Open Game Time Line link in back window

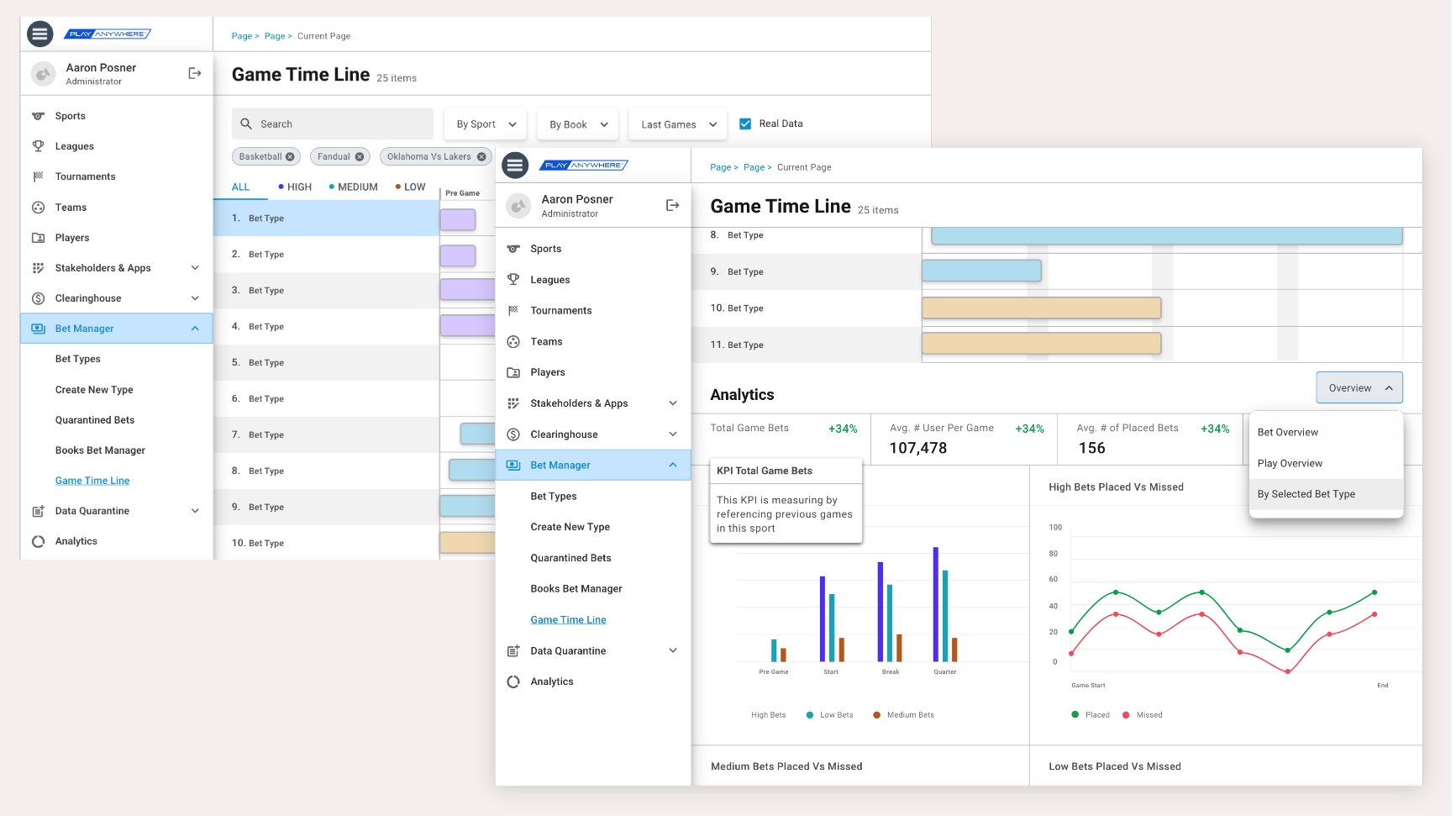pos(92,481)
